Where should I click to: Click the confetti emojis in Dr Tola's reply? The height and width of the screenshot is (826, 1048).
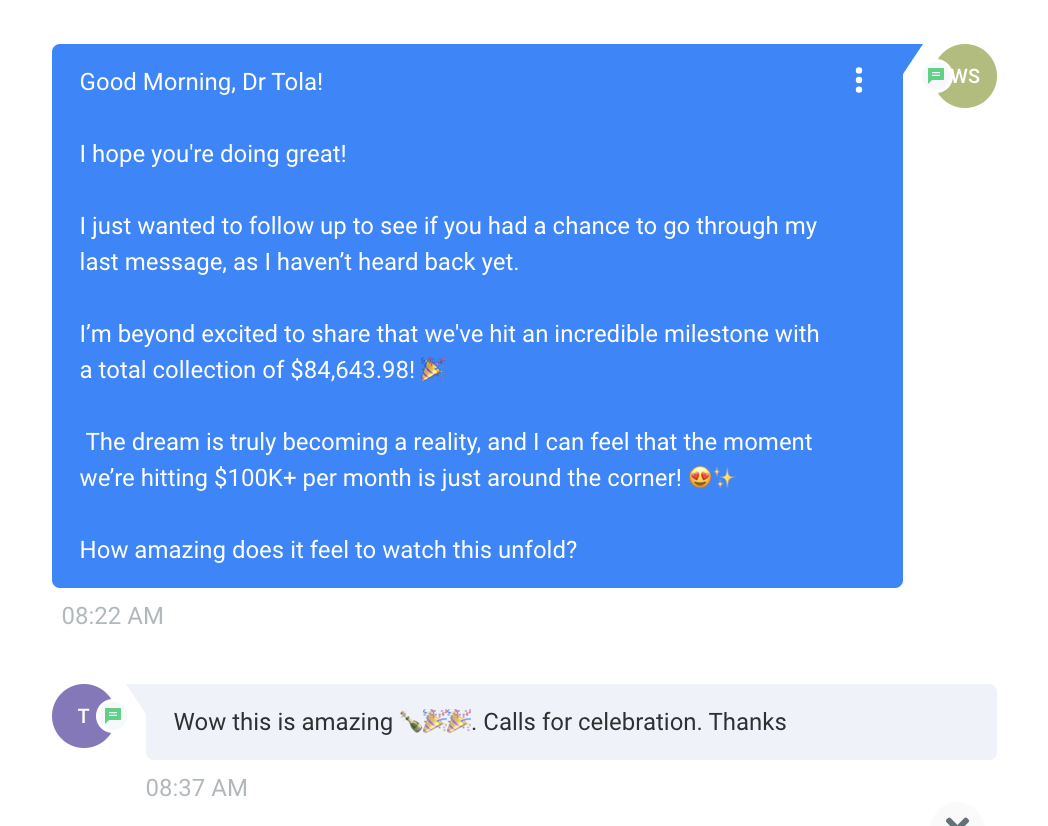coord(447,722)
